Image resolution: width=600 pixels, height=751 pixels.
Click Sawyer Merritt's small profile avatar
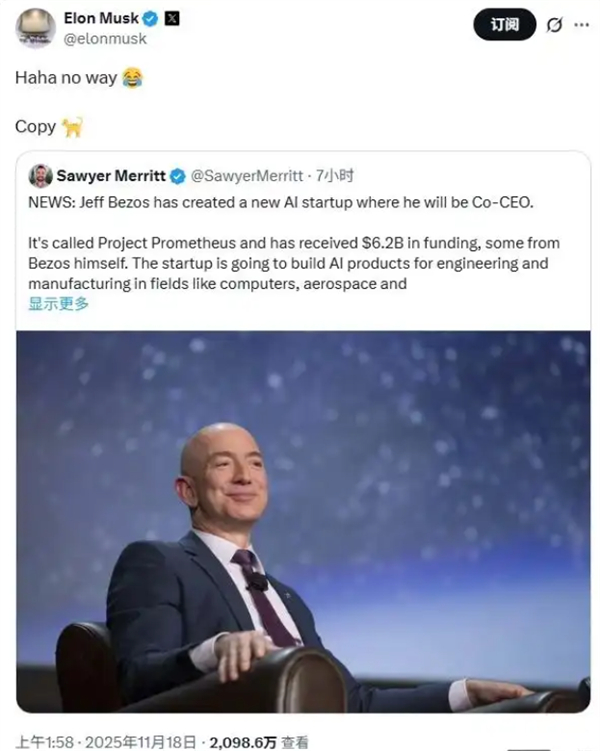(40, 176)
